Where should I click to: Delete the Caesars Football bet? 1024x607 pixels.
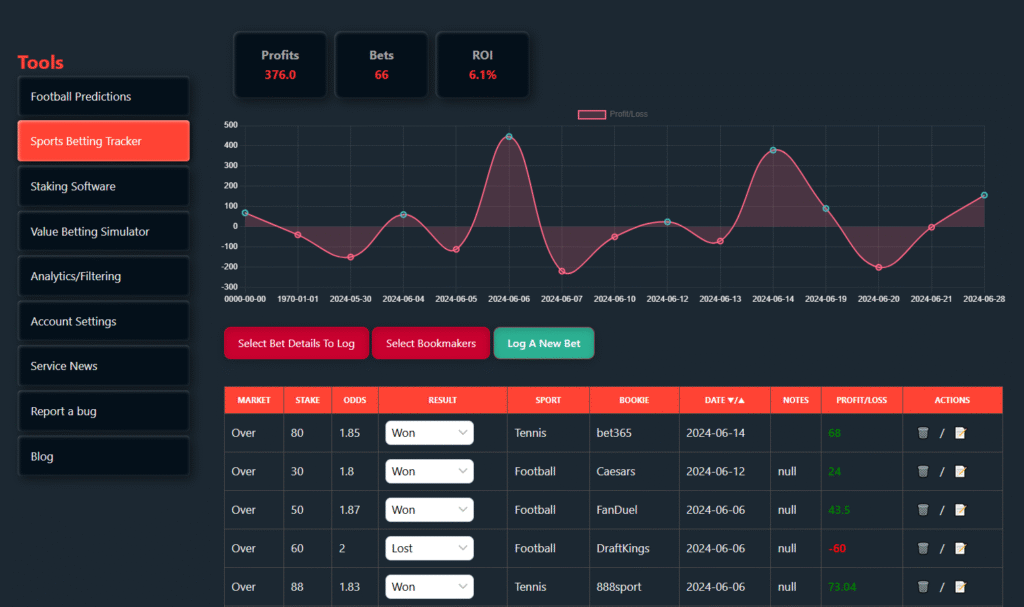[923, 471]
